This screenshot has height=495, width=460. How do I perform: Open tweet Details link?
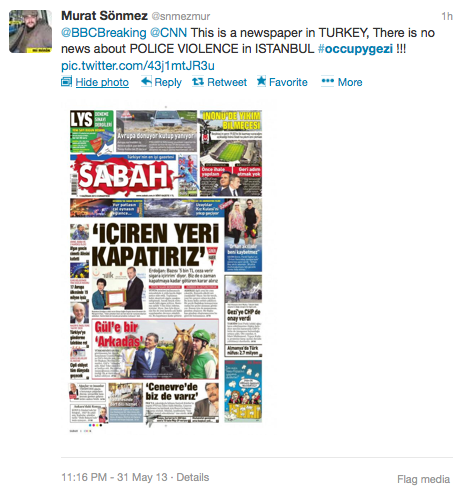tap(193, 477)
